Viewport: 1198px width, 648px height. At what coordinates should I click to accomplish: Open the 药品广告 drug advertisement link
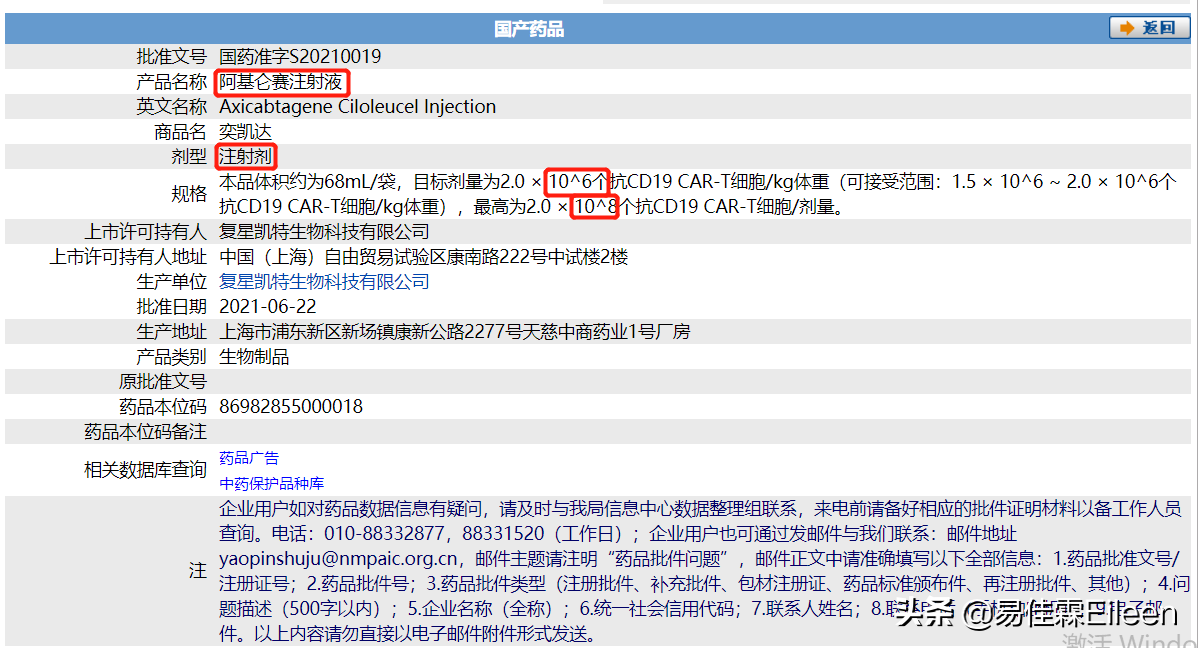tap(247, 457)
